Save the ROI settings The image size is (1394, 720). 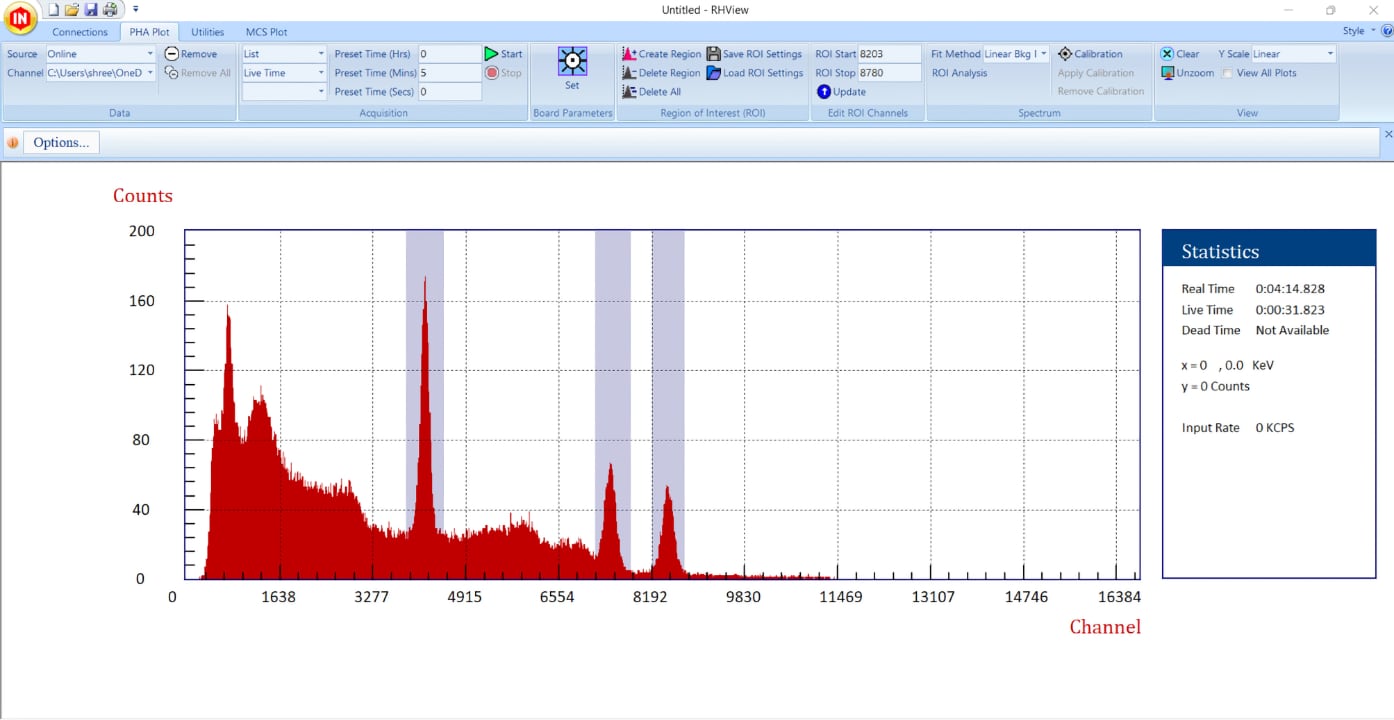pyautogui.click(x=754, y=54)
